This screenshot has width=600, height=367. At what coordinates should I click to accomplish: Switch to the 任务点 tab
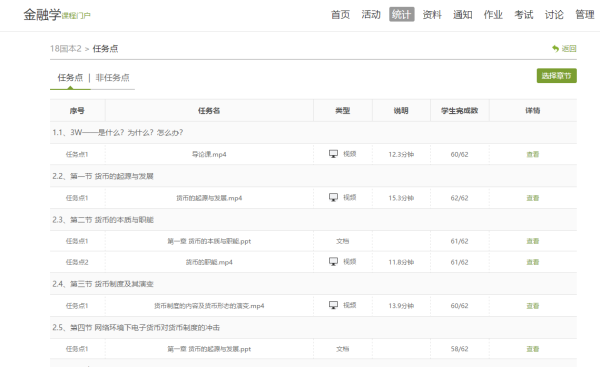pyautogui.click(x=70, y=78)
